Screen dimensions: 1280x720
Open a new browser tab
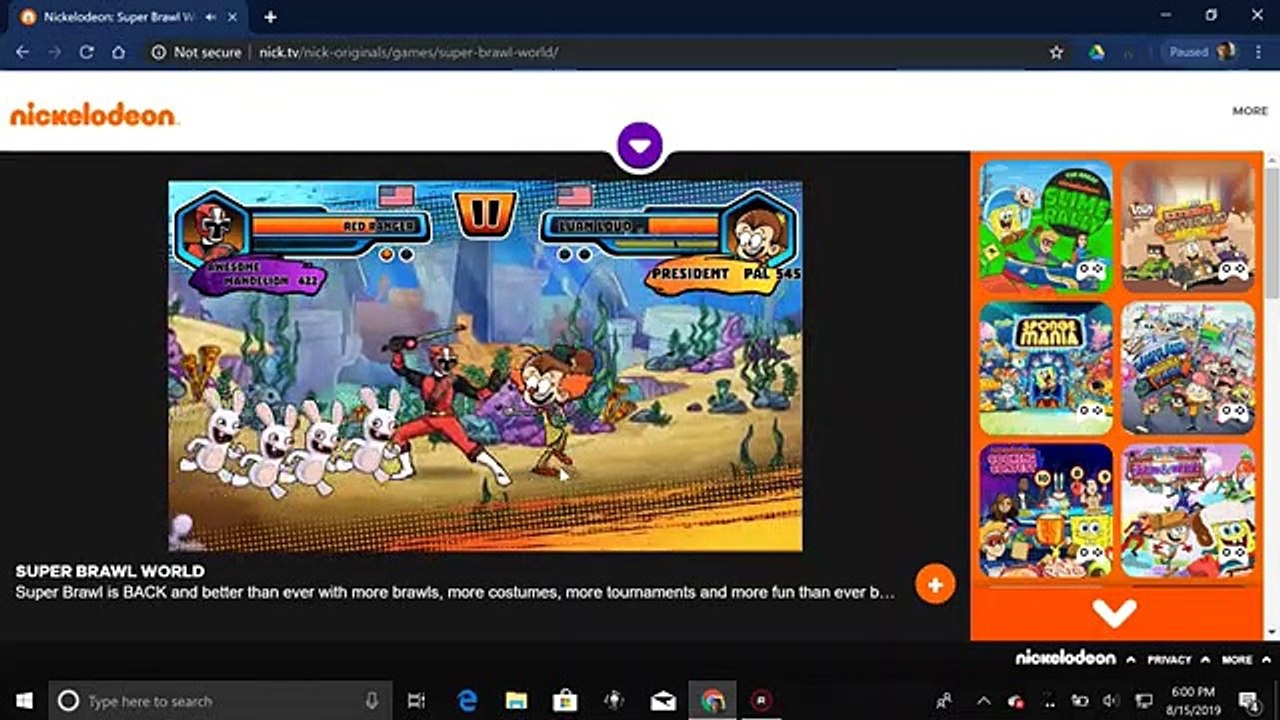[x=270, y=17]
